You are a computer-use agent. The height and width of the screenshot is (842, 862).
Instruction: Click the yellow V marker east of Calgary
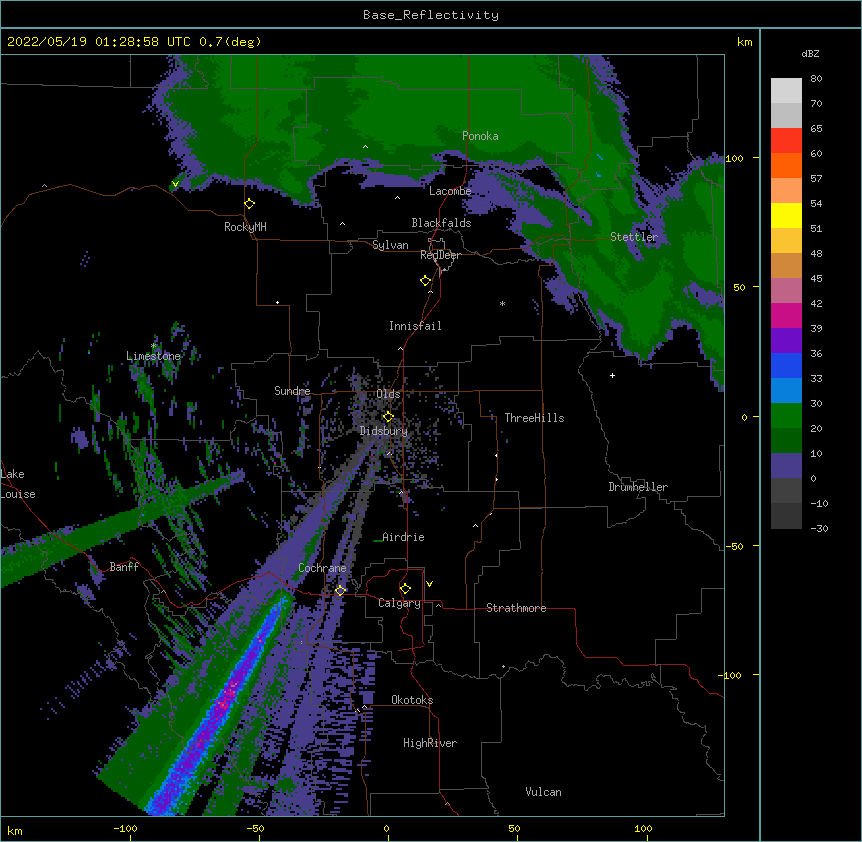[x=429, y=584]
